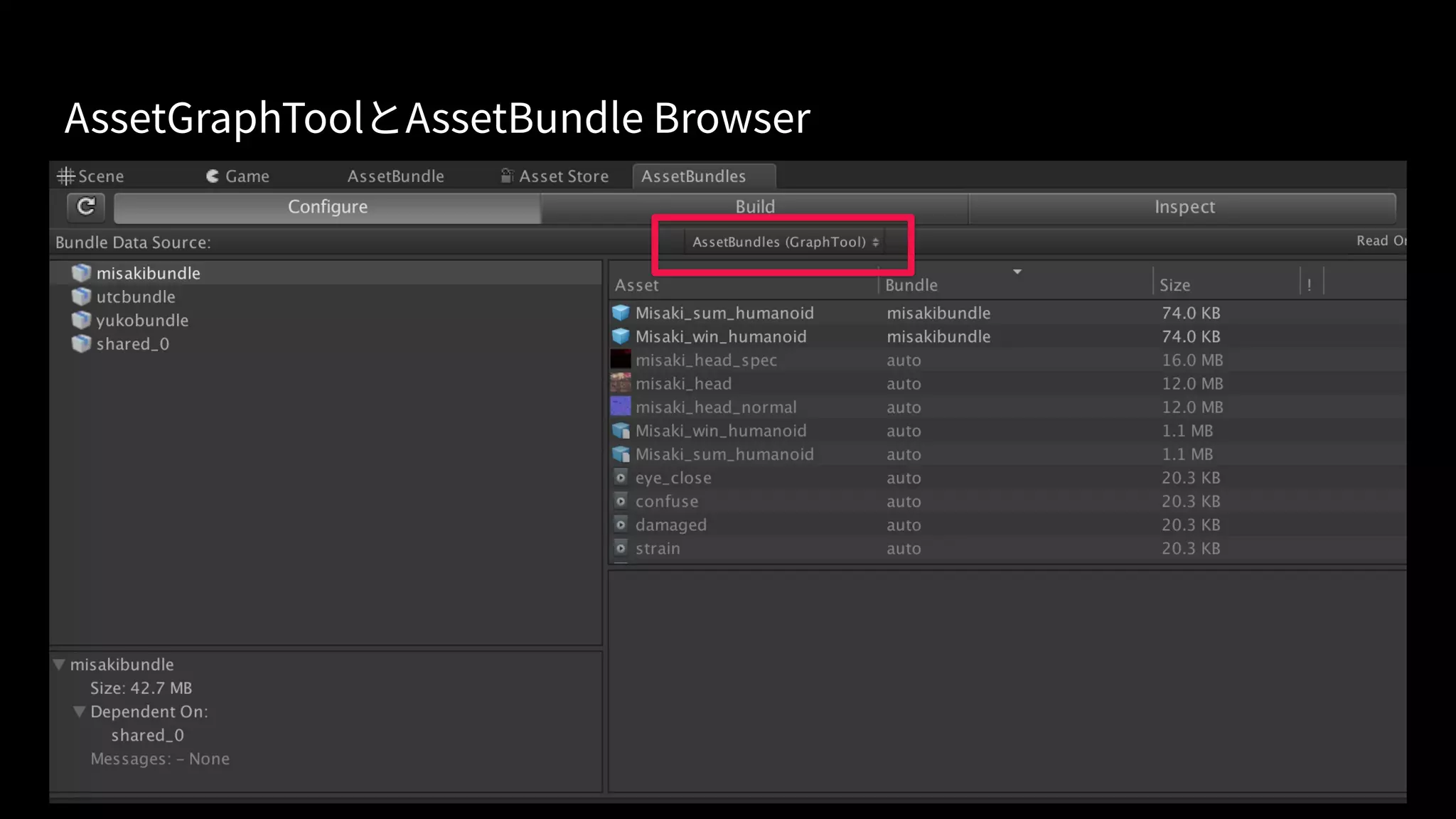Click the Misaki_sum_humanoid prefab icon in misakibundle row

click(621, 313)
